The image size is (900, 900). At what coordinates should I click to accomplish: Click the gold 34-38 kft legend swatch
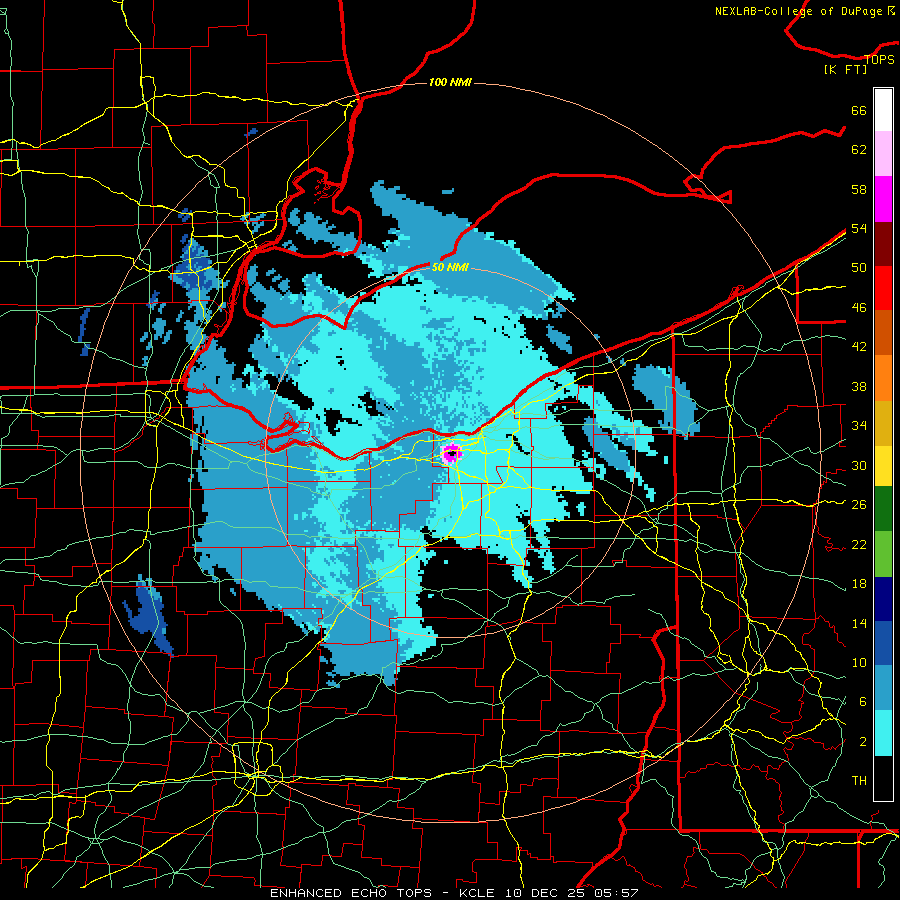click(x=883, y=423)
